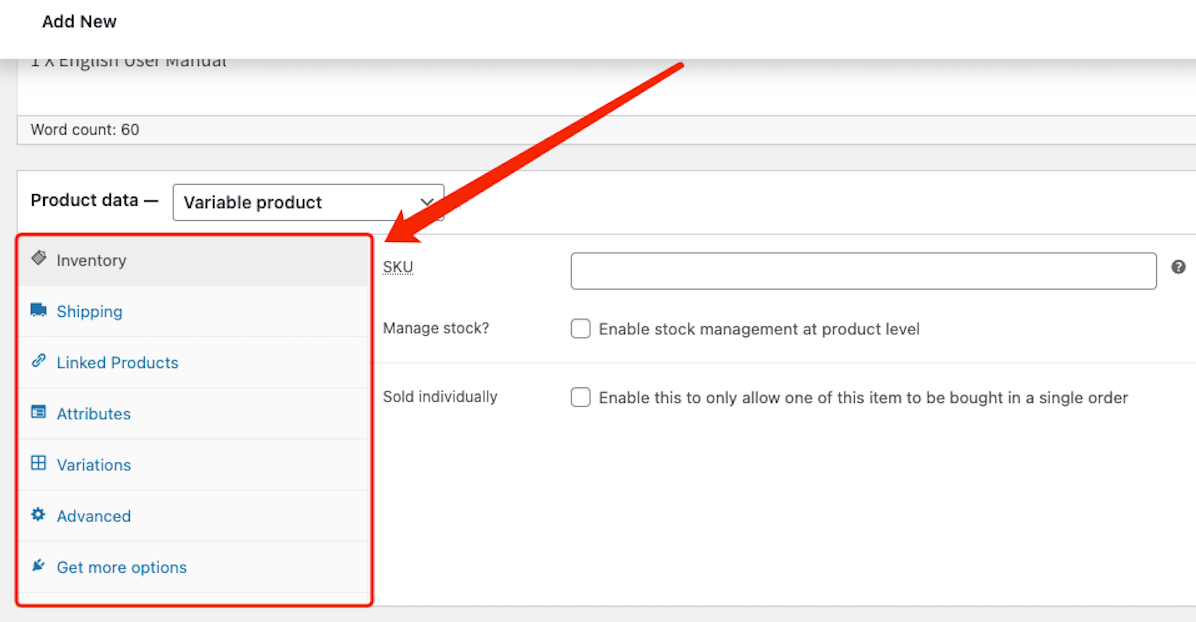This screenshot has height=622, width=1196.
Task: Click the Get more options plug icon
Action: [38, 566]
